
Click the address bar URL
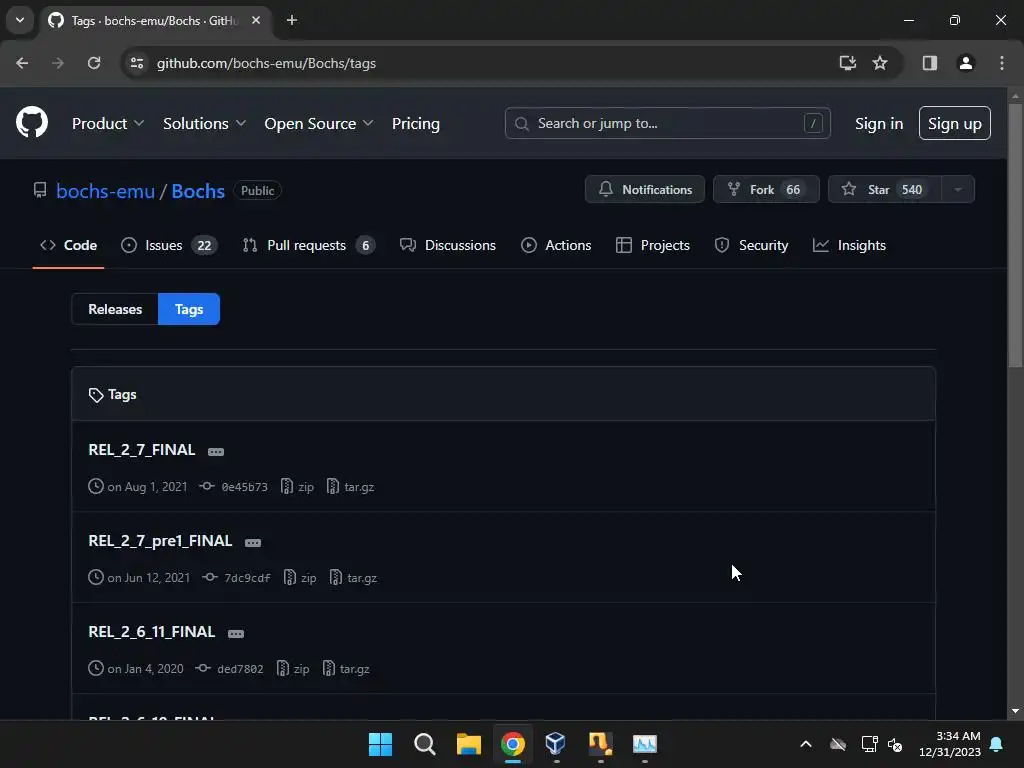[x=266, y=63]
